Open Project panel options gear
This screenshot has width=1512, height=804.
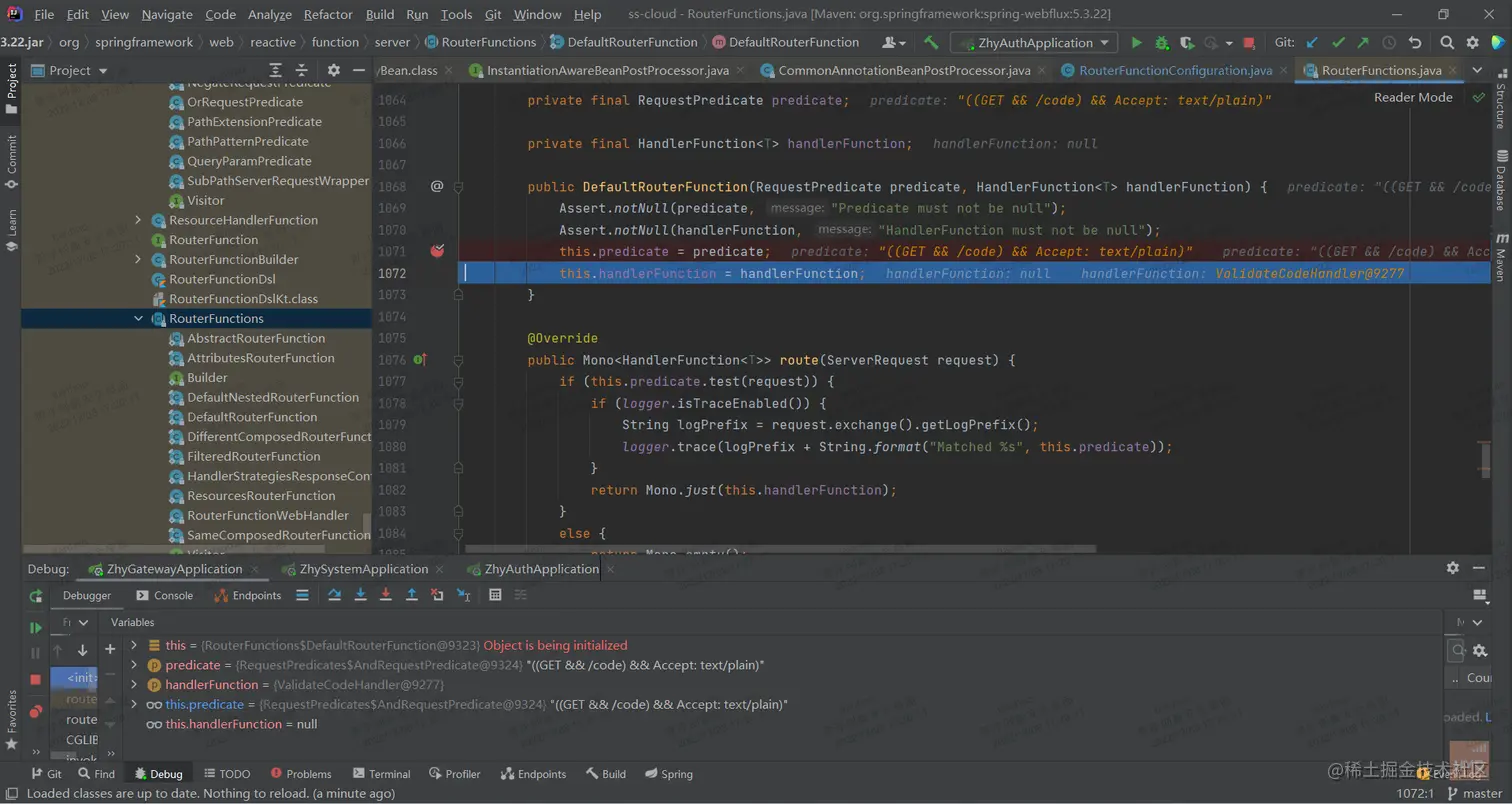334,70
